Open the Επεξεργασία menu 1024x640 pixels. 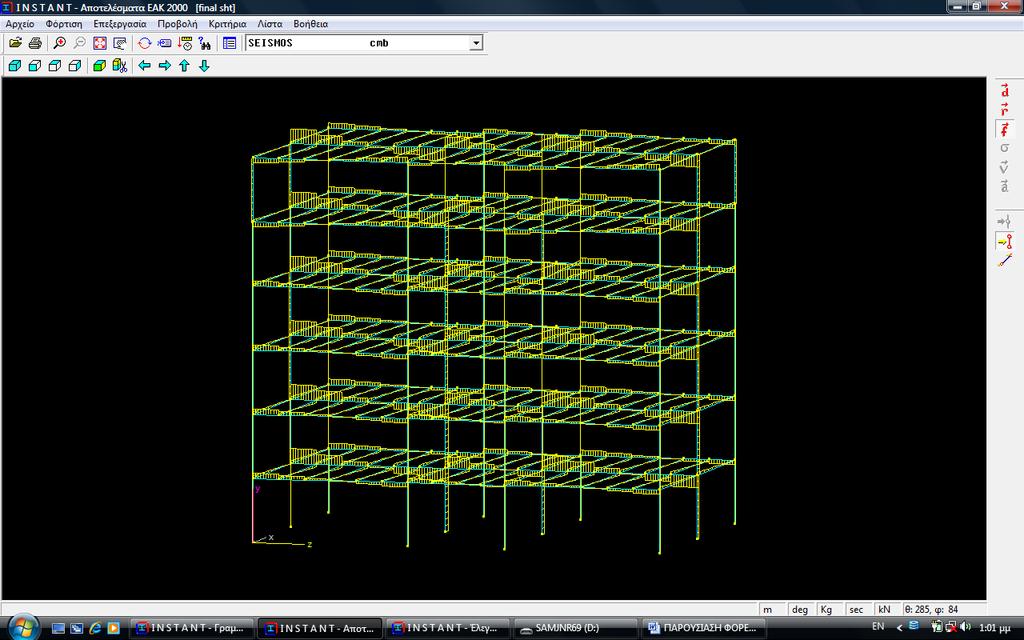click(120, 24)
